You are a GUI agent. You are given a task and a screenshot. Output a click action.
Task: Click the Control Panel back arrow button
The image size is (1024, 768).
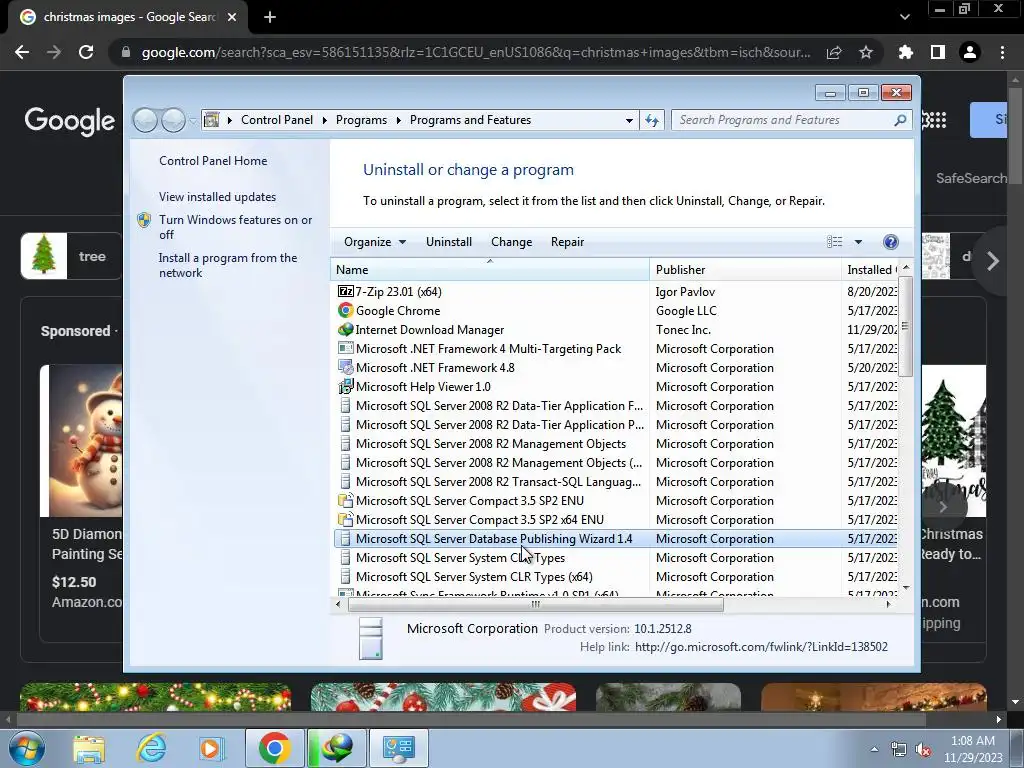(146, 120)
